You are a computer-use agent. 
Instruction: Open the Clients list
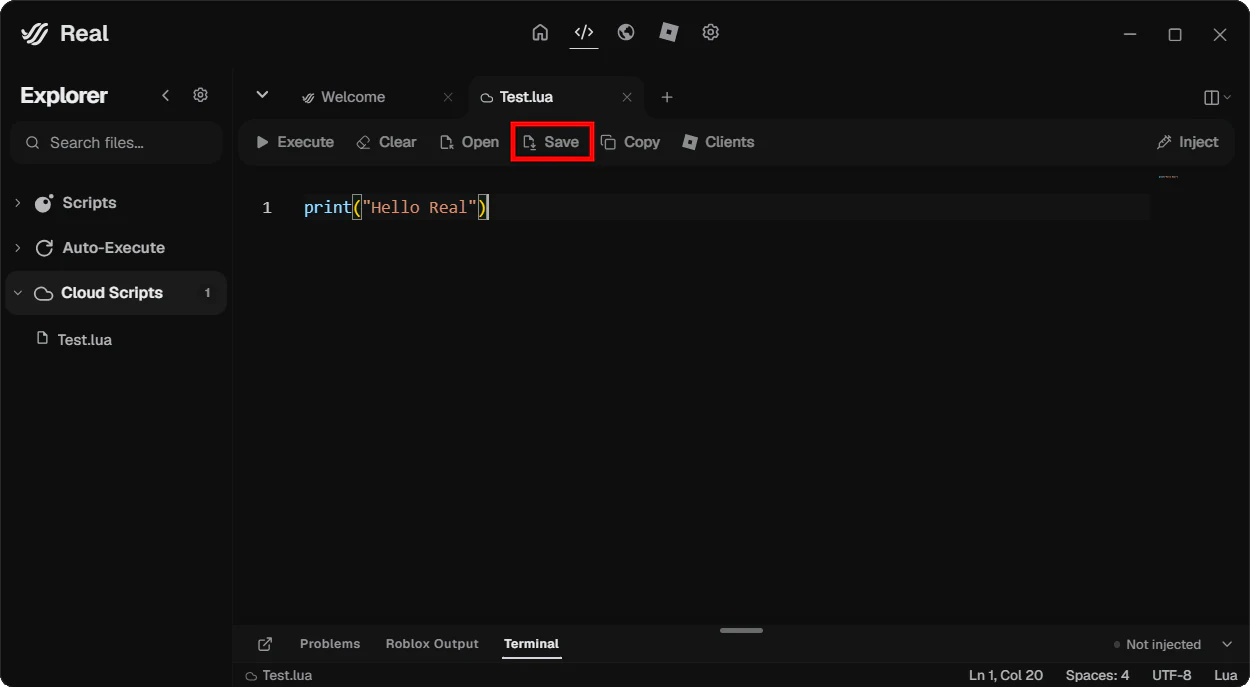[718, 142]
